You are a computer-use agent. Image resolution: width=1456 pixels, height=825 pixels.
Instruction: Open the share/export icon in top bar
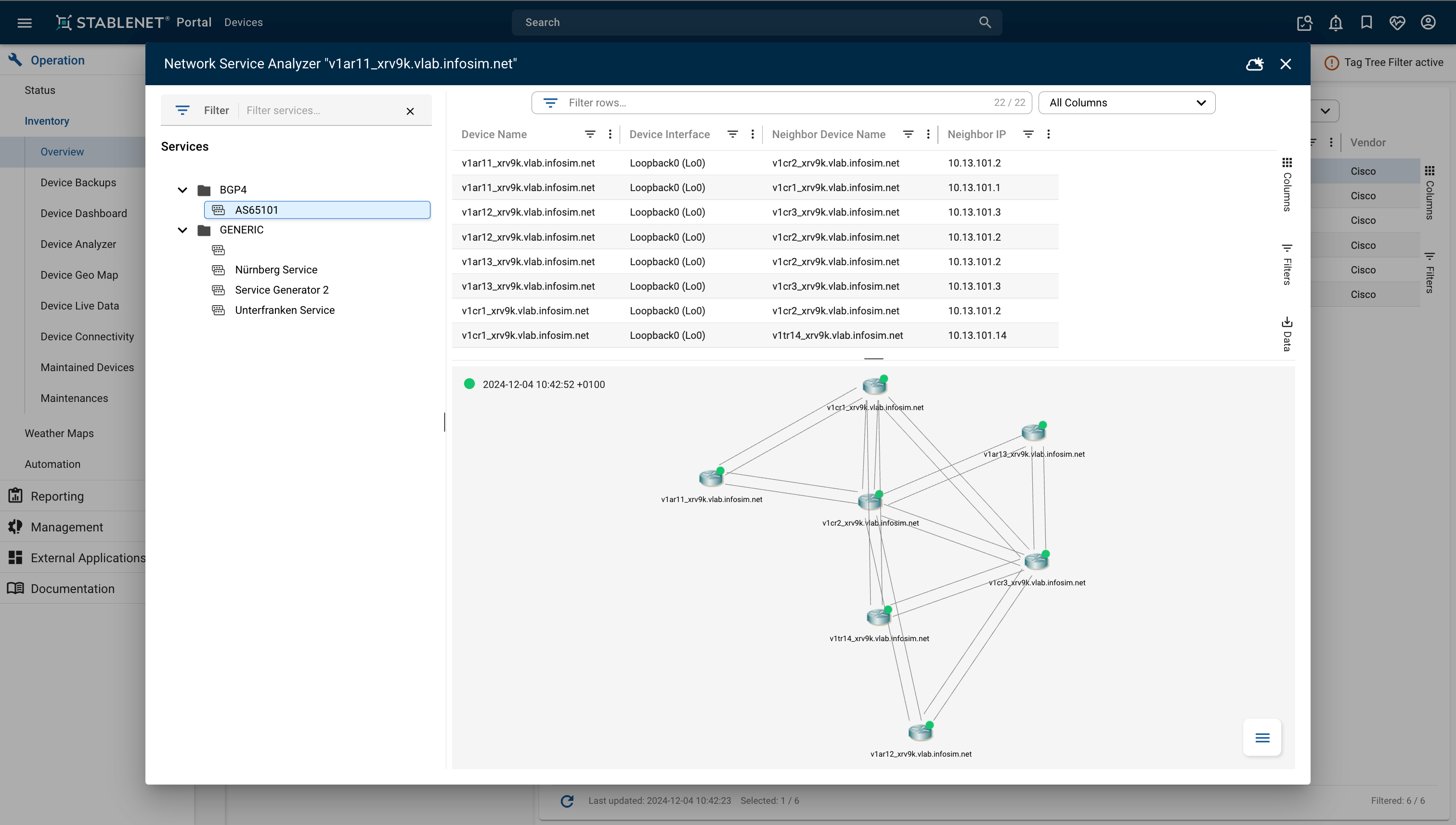tap(1304, 23)
